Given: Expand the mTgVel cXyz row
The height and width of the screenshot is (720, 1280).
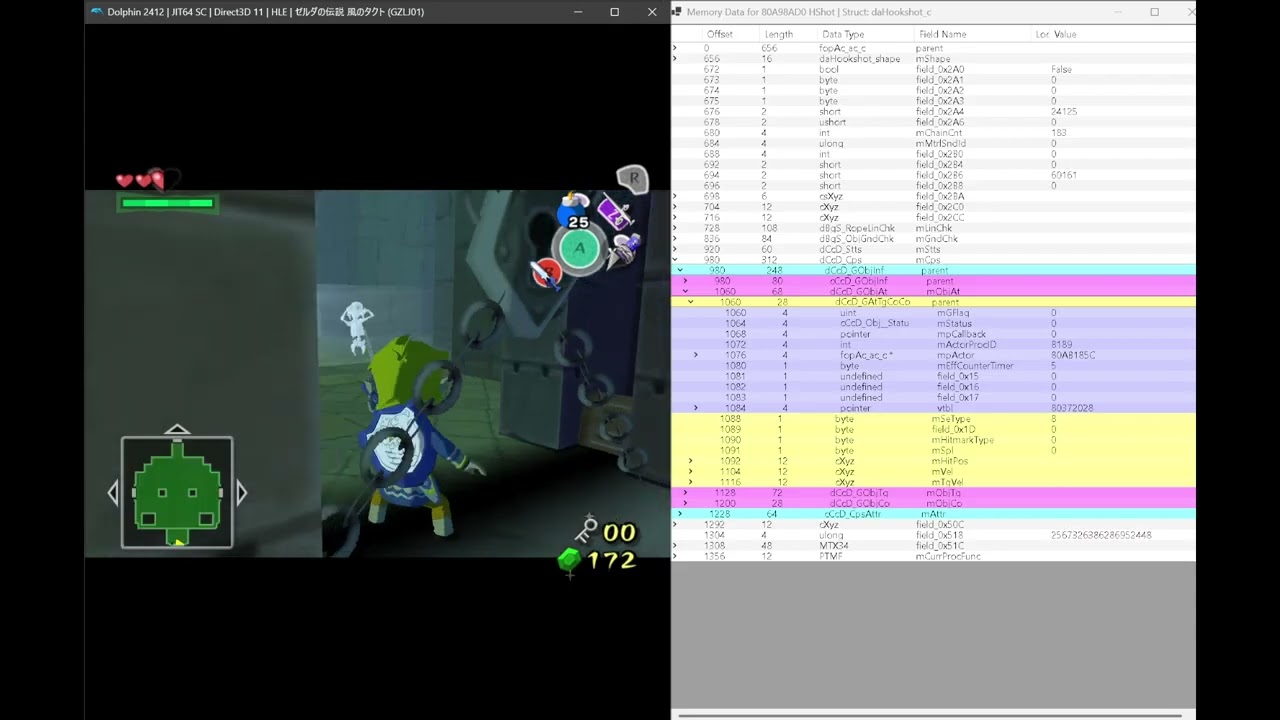Looking at the screenshot, I should coord(691,482).
